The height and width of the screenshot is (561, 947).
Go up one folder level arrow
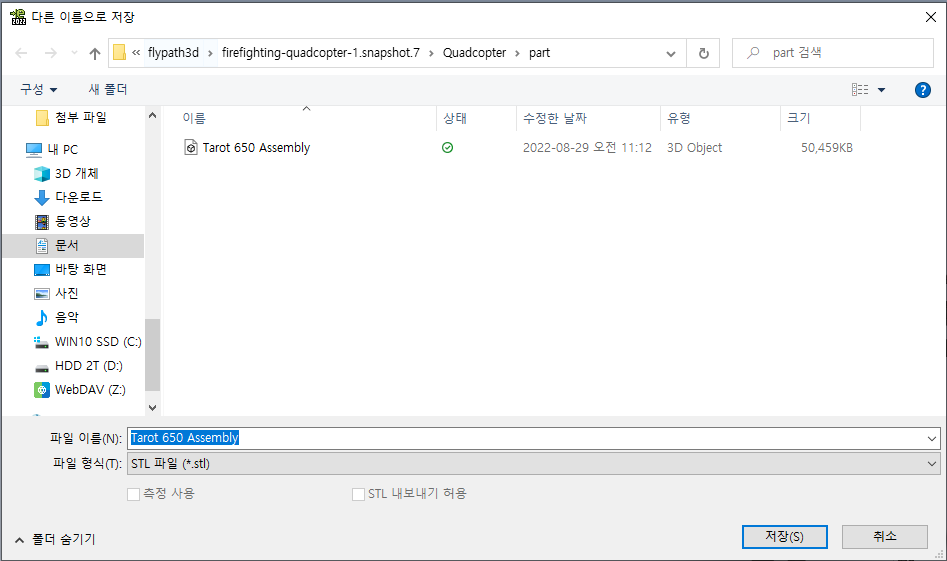95,53
